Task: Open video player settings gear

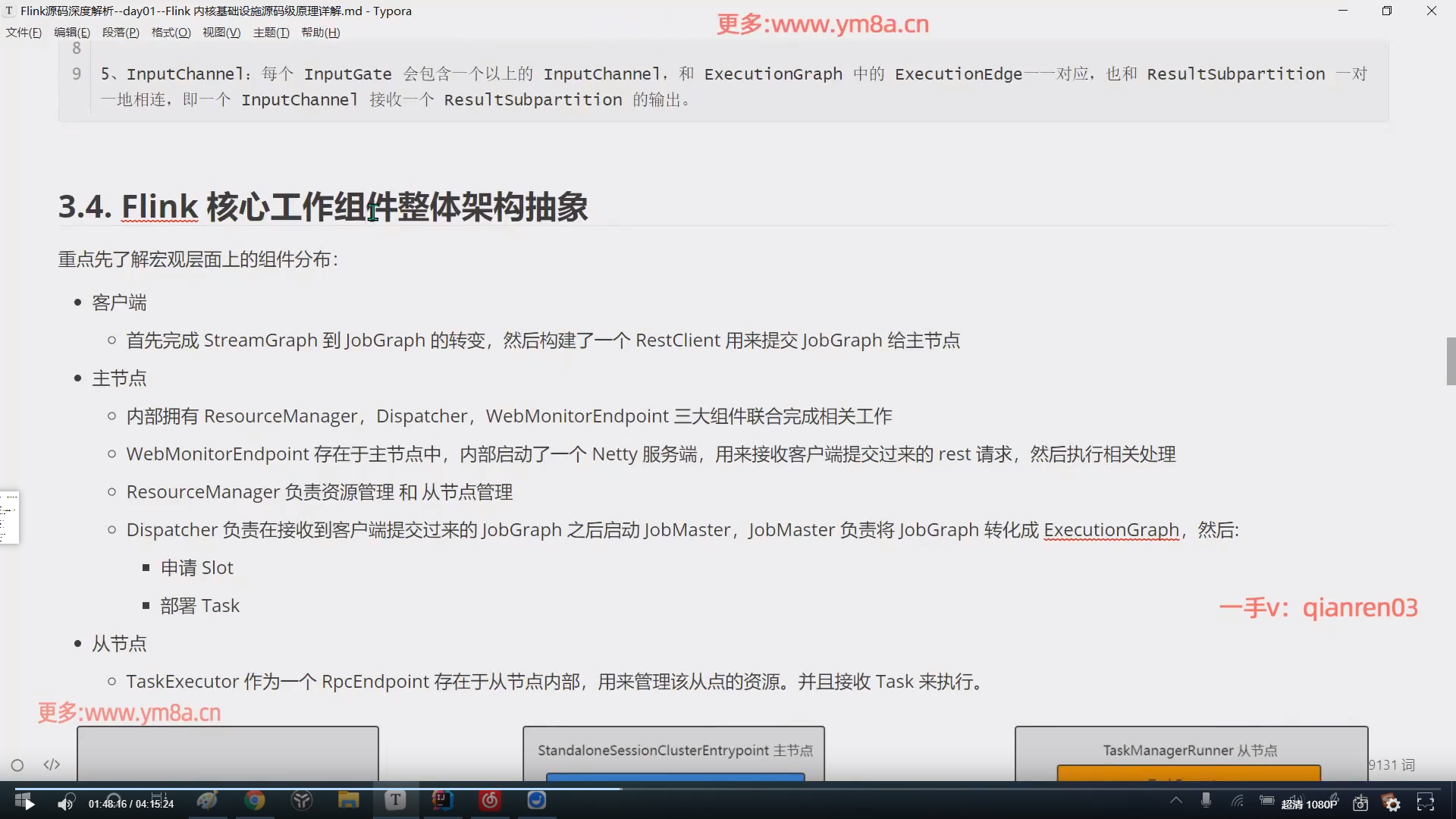Action: click(x=1392, y=803)
